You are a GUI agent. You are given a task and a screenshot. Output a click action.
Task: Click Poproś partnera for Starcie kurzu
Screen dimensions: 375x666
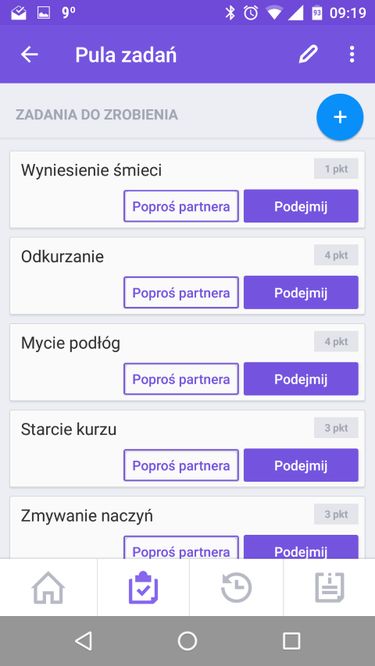[x=181, y=465]
